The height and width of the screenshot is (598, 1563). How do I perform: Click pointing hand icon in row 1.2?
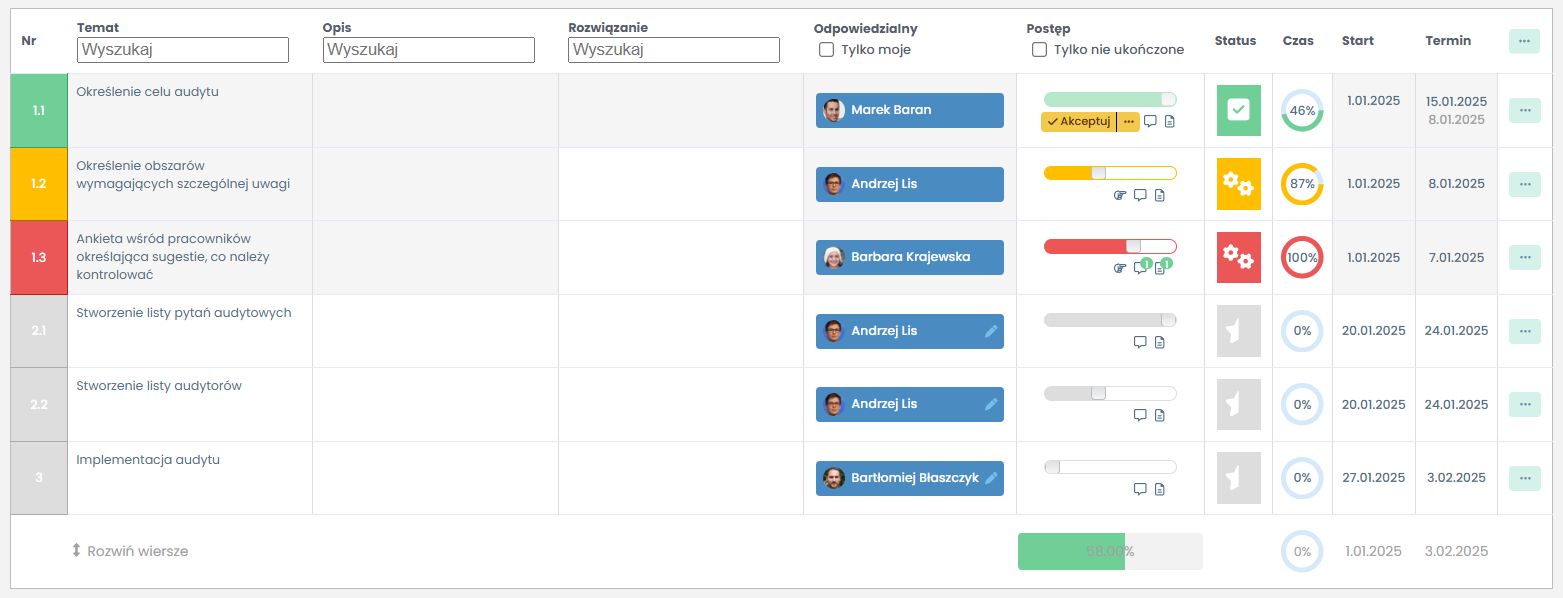(1119, 195)
